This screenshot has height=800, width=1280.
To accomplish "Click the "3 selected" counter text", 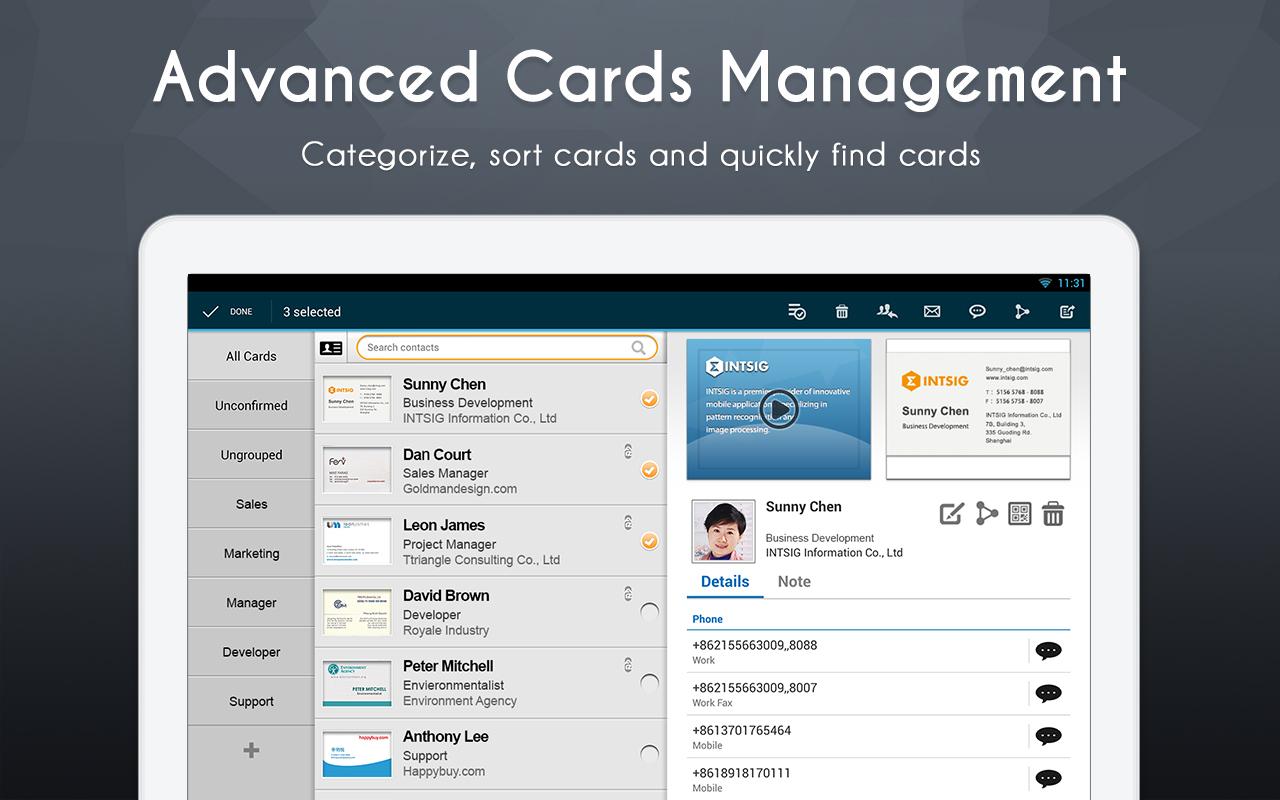I will [x=312, y=312].
